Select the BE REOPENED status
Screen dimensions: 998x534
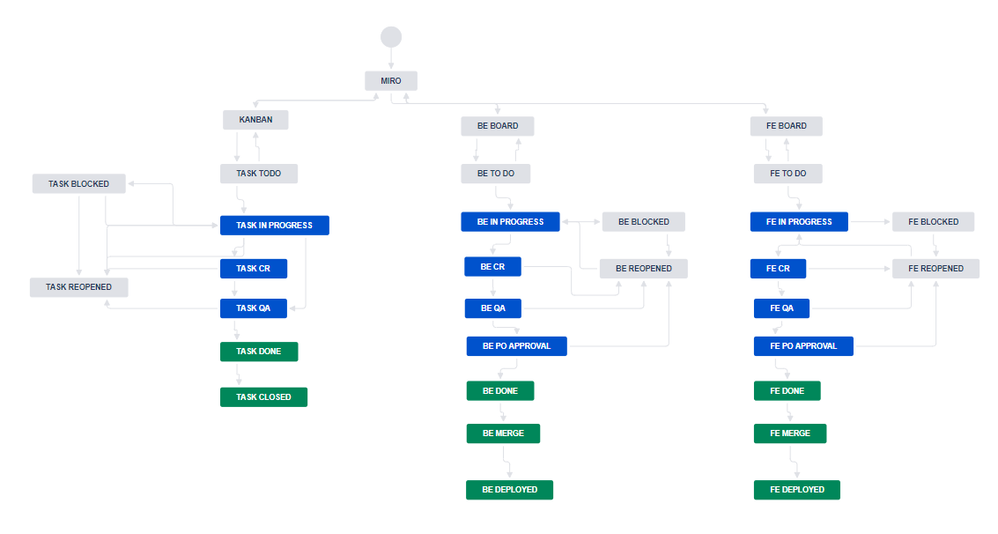tap(643, 269)
